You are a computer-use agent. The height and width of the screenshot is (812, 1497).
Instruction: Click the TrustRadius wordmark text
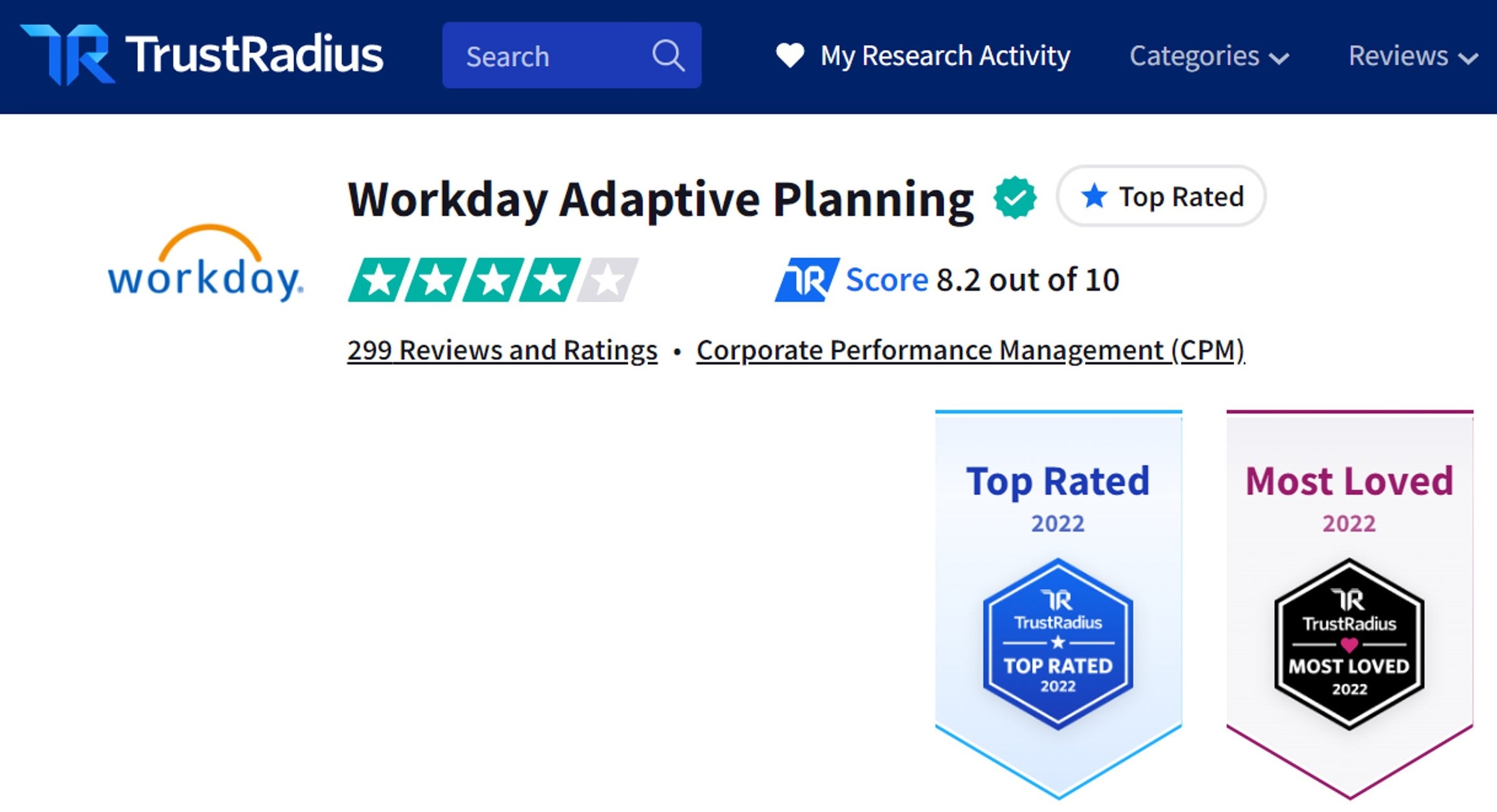(x=254, y=55)
